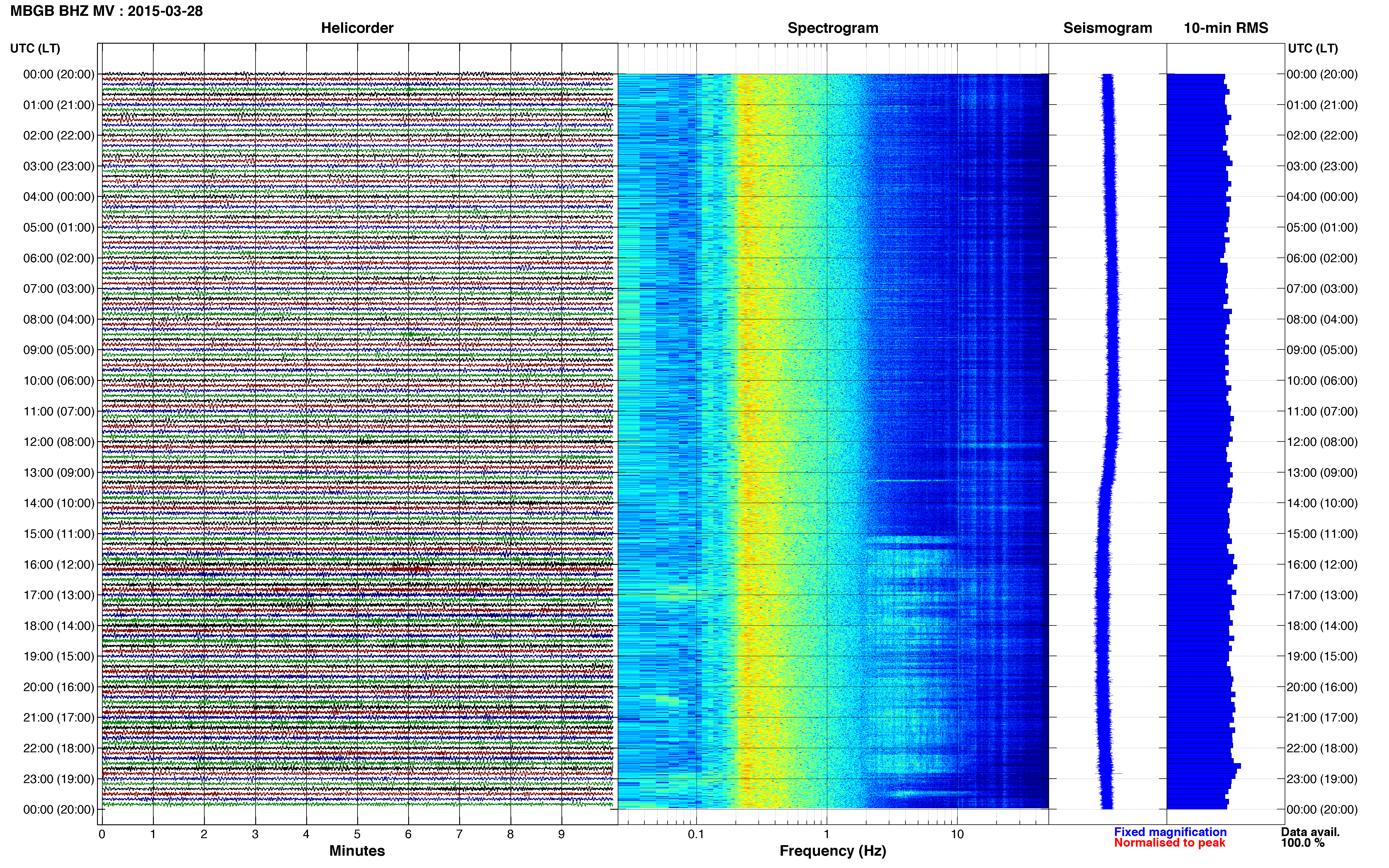Click left time label '16:00 (12:00)'

pos(59,565)
